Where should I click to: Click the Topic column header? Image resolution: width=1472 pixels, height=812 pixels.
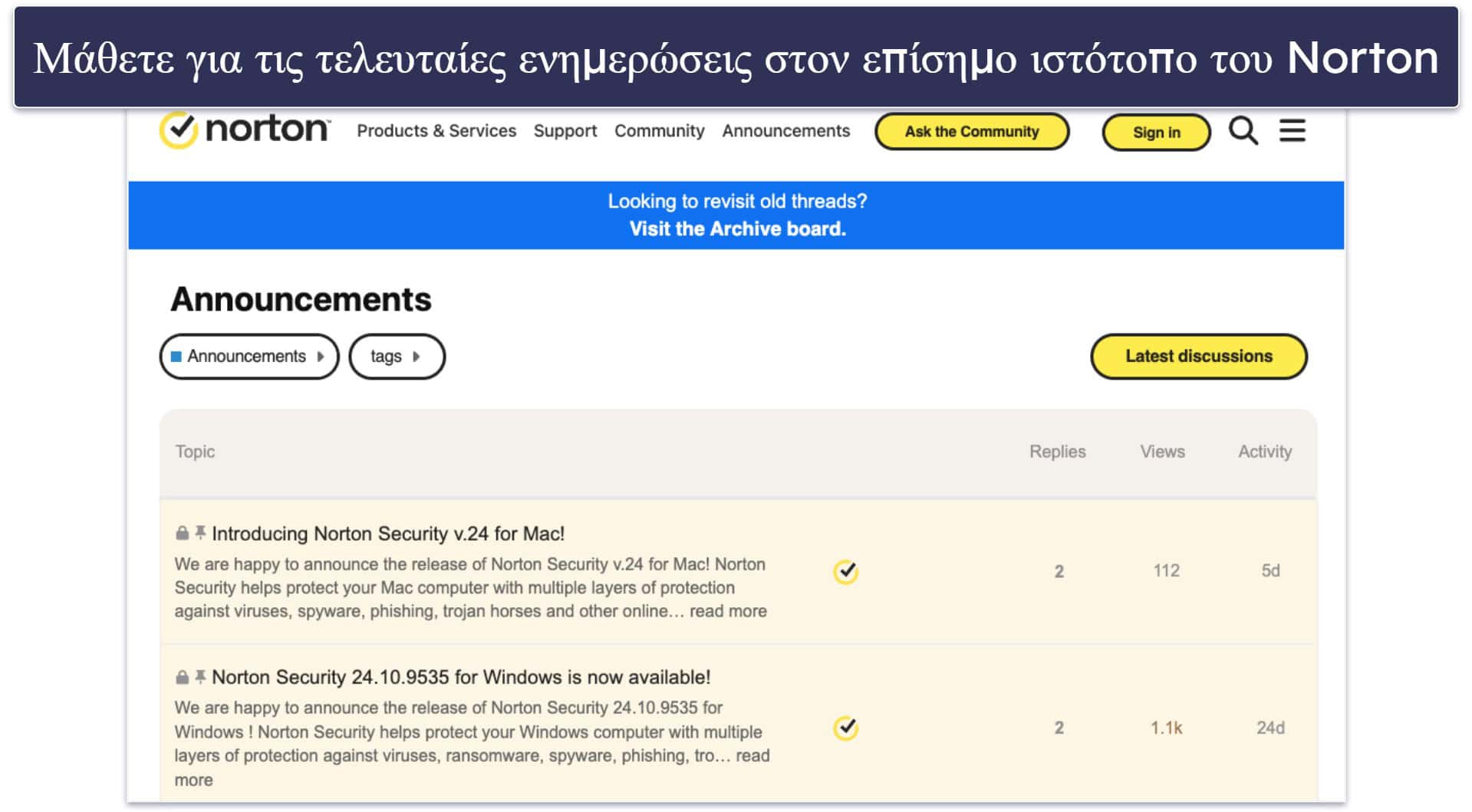point(195,452)
